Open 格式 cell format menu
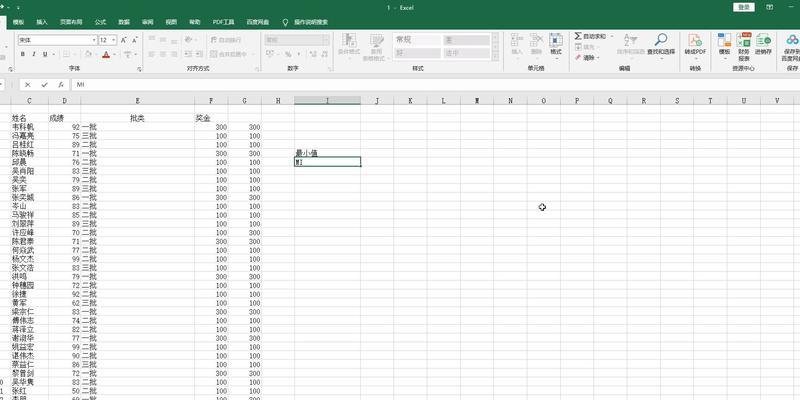This screenshot has width=800, height=400. point(556,45)
